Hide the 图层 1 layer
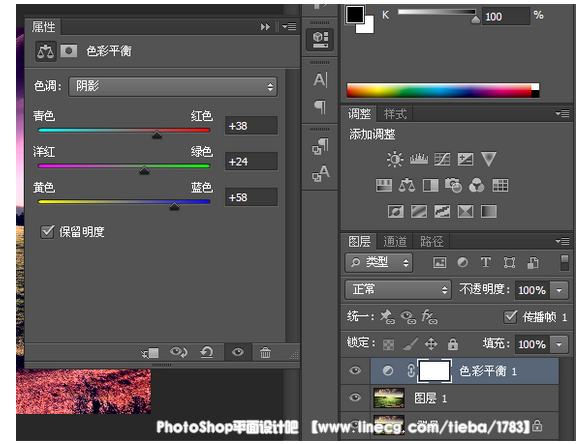 (355, 397)
